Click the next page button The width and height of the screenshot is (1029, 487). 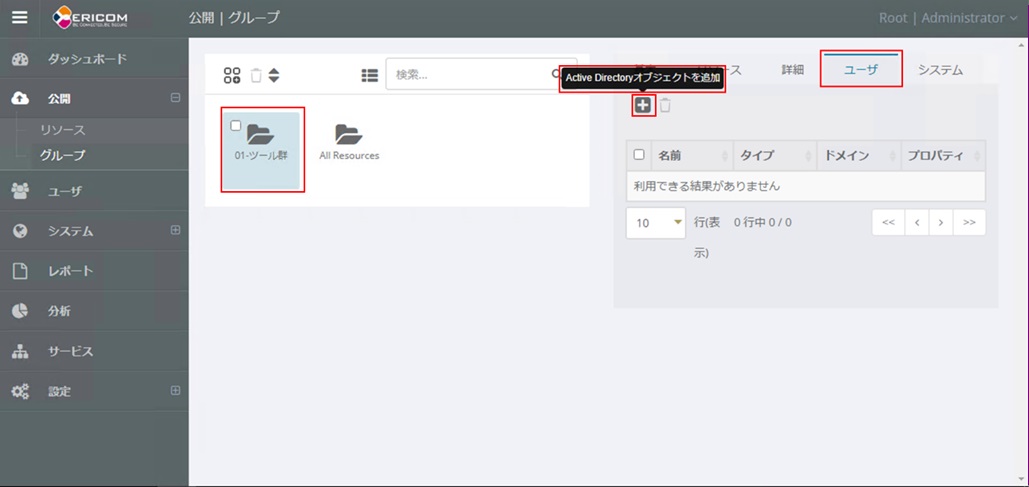(941, 222)
